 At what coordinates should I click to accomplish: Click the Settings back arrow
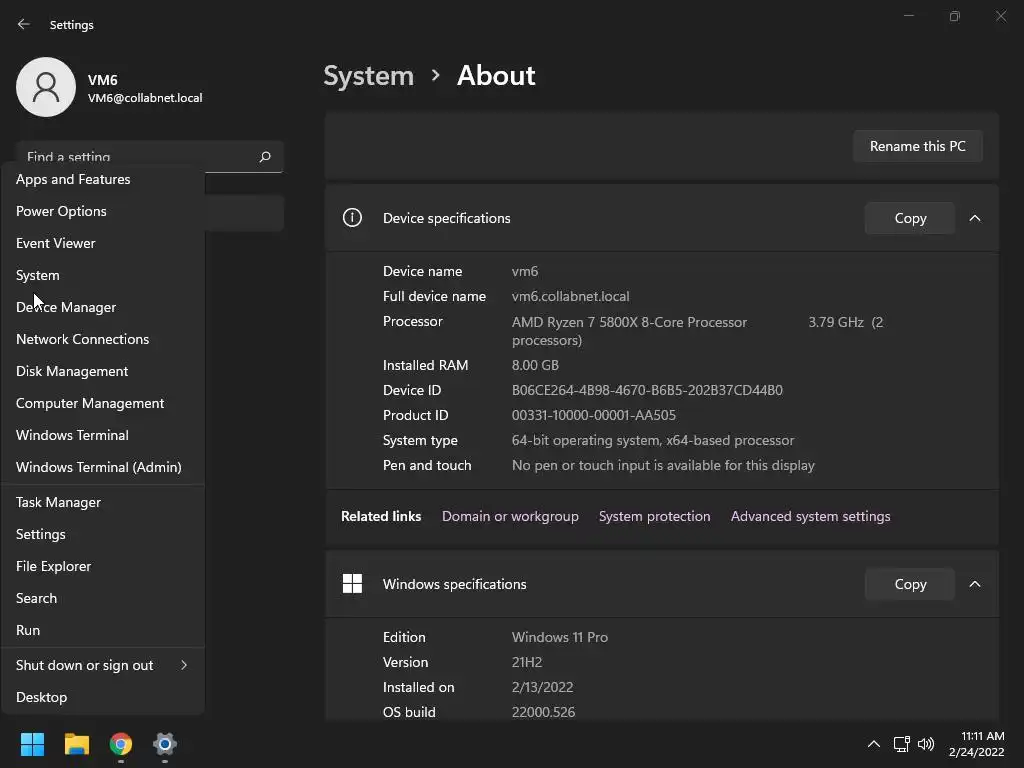24,25
